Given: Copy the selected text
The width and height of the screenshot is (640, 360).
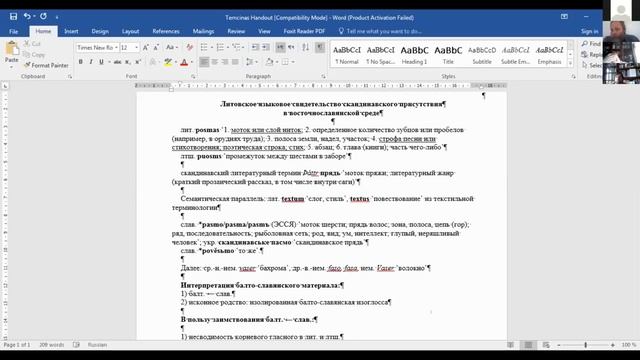Looking at the screenshot, I should coord(34,54).
